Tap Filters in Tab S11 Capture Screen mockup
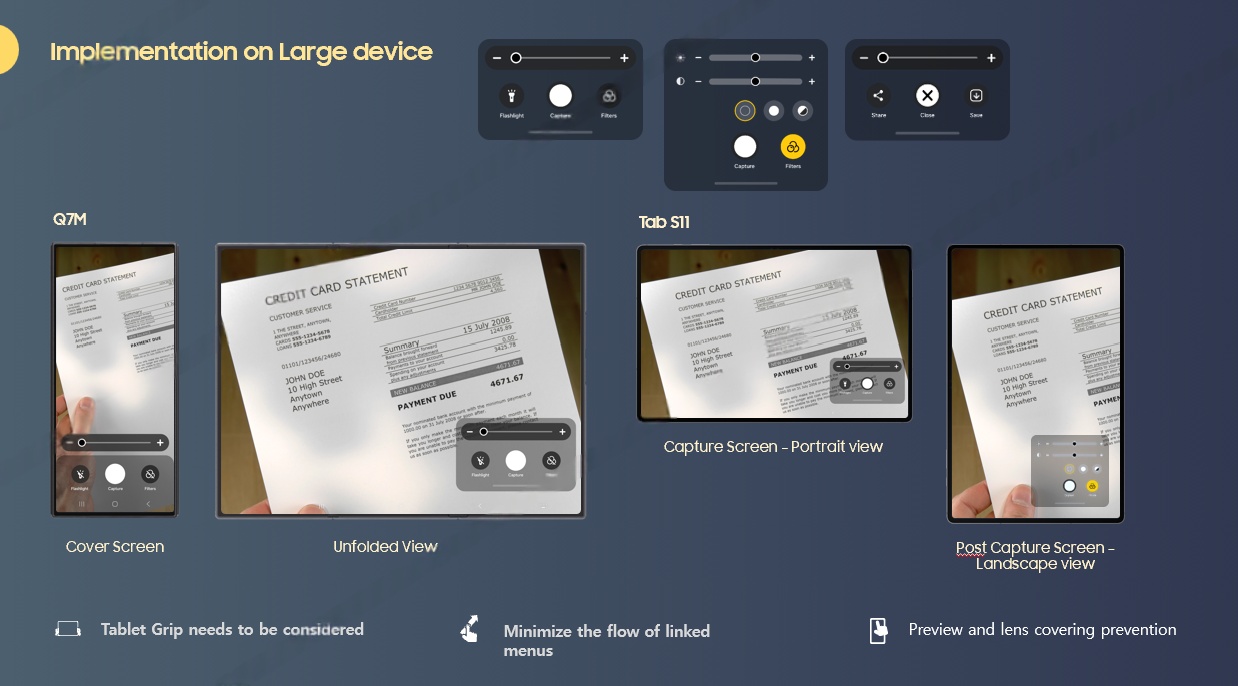1238x686 pixels. (889, 383)
